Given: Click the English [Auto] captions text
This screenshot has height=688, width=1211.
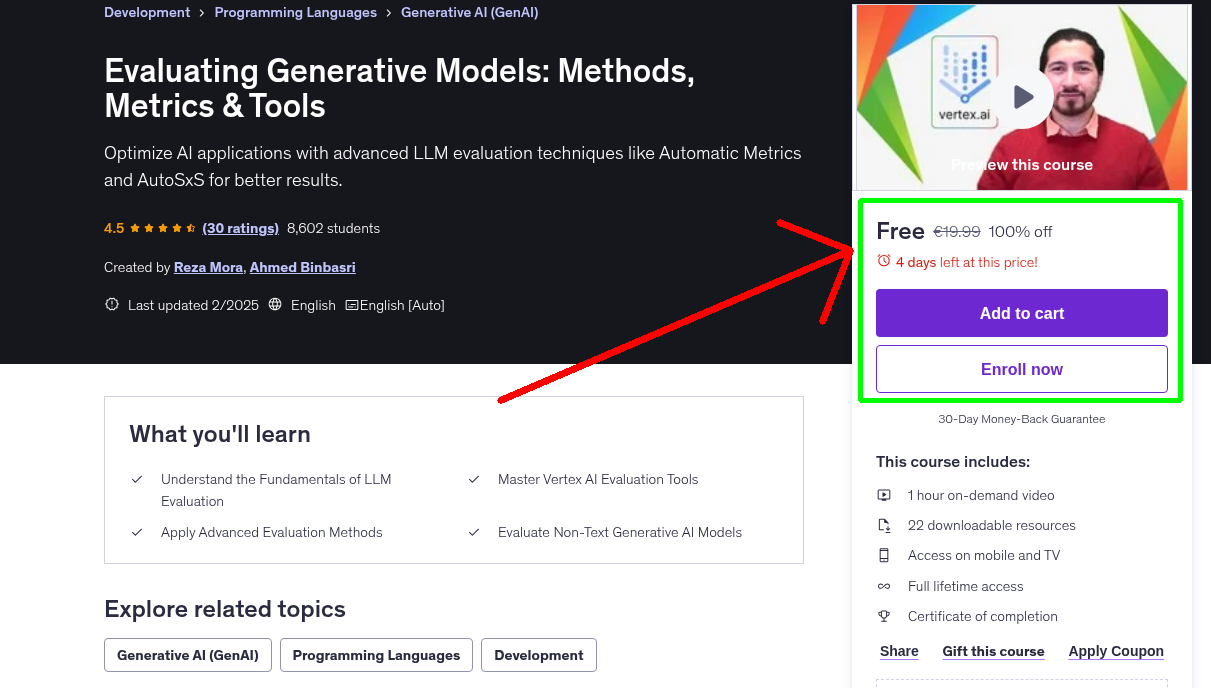Looking at the screenshot, I should 402,305.
